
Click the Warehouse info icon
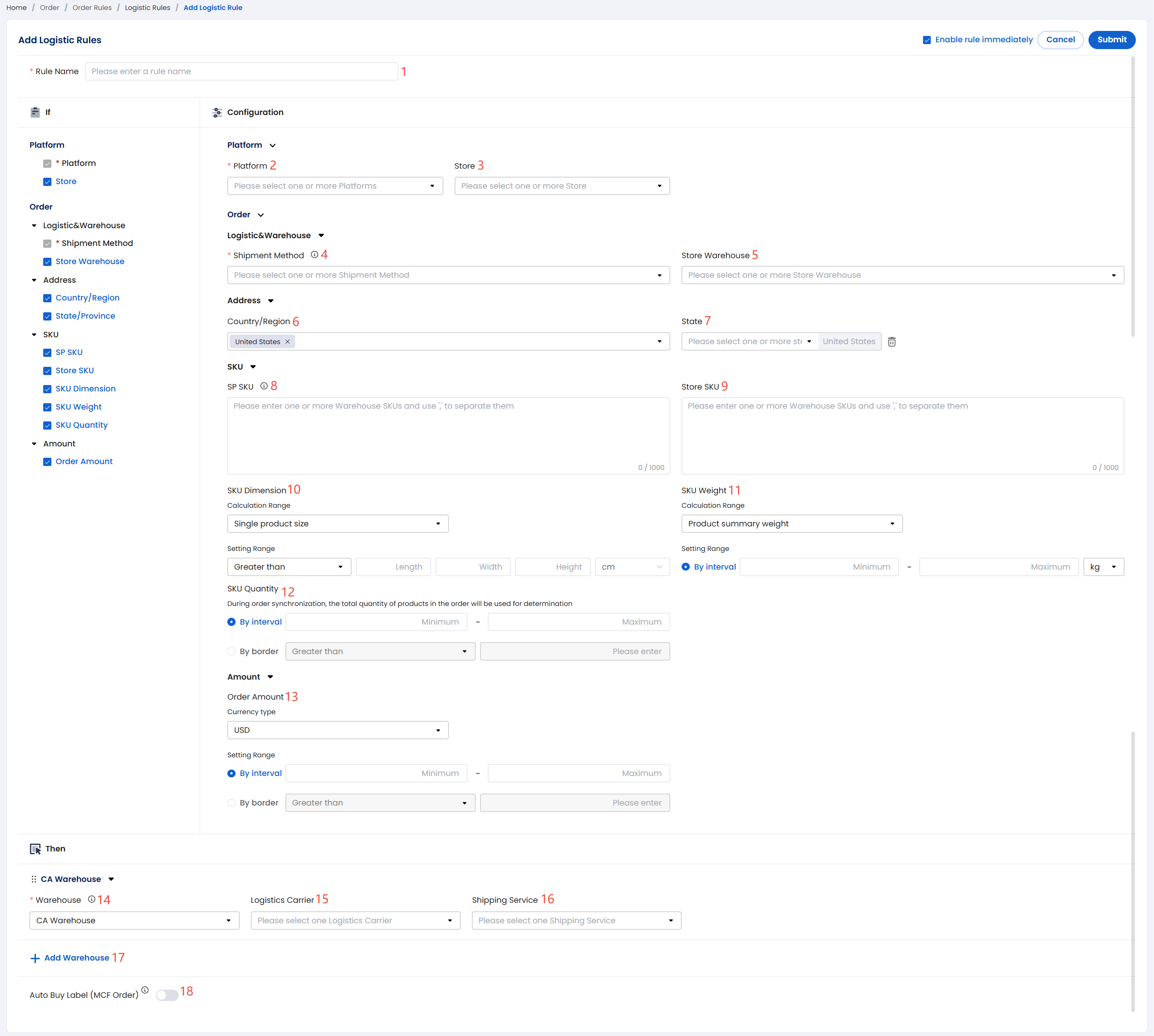(x=91, y=899)
